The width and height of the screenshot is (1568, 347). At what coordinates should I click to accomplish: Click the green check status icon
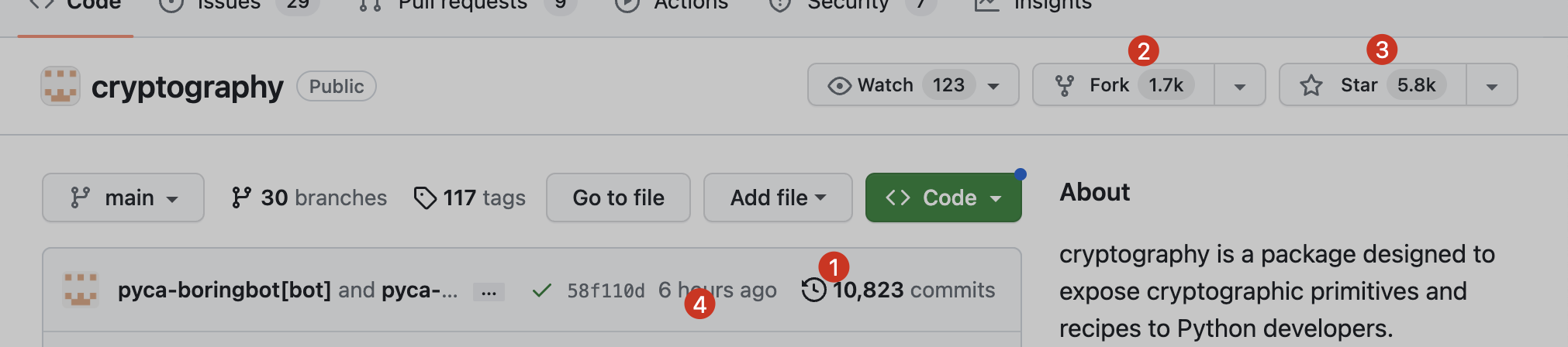542,290
